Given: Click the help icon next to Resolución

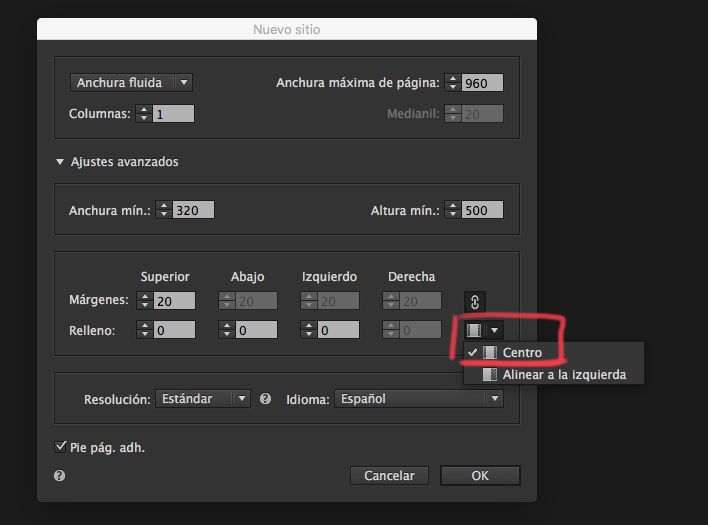Looking at the screenshot, I should [265, 399].
